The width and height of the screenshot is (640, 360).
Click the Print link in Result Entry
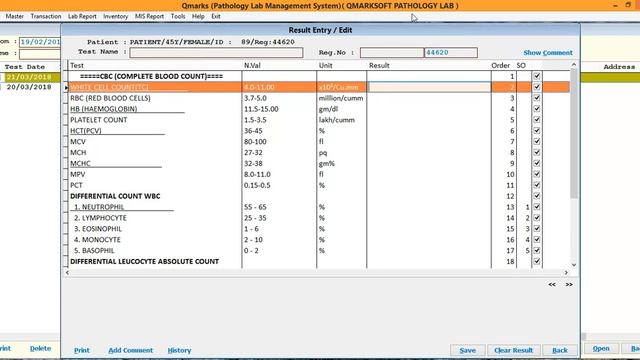[82, 350]
